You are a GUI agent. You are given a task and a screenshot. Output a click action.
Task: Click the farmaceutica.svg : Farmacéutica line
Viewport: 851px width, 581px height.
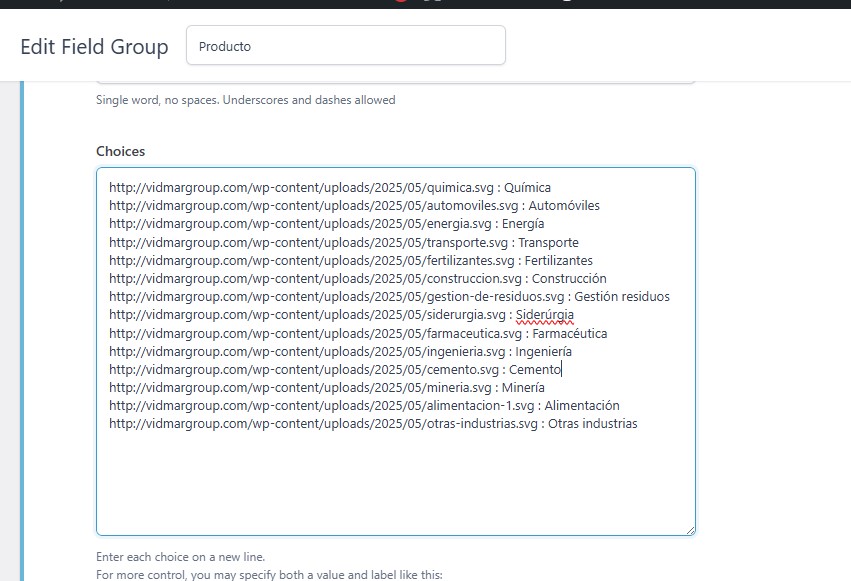coord(358,334)
